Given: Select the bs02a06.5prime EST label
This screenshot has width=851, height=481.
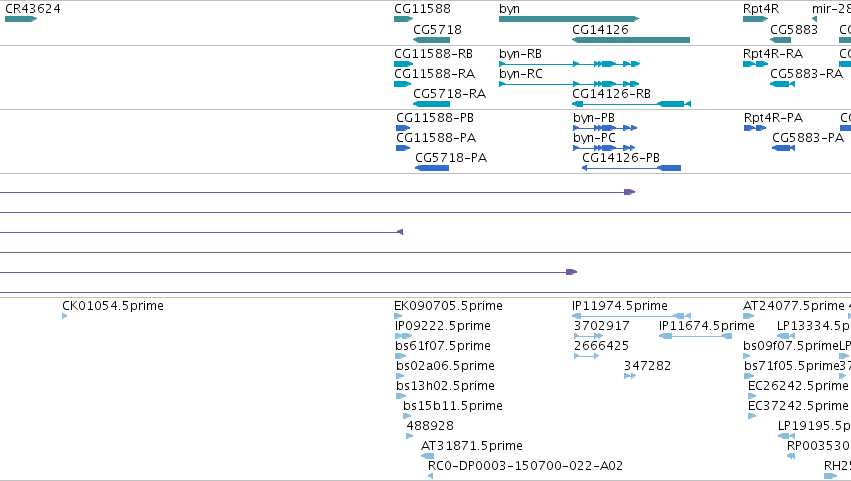Looking at the screenshot, I should click(x=446, y=366).
